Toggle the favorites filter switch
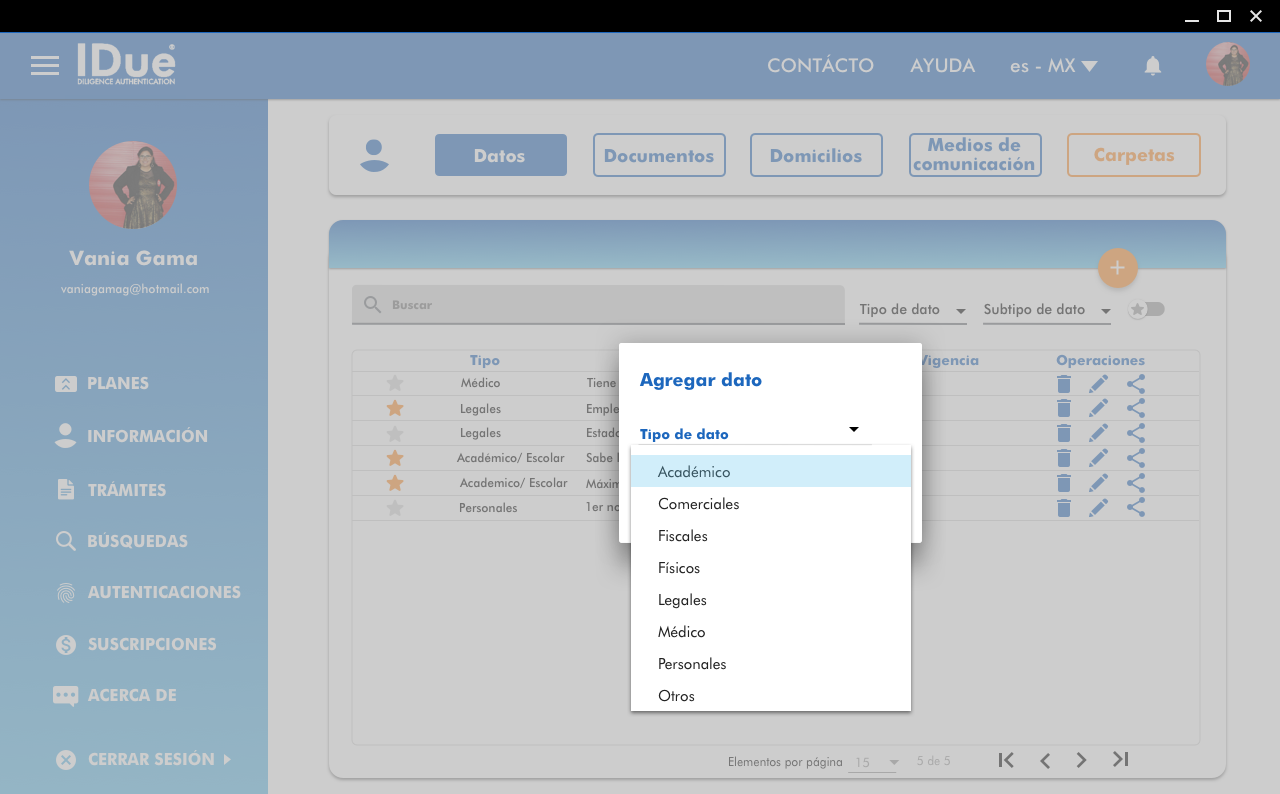 (x=1147, y=310)
